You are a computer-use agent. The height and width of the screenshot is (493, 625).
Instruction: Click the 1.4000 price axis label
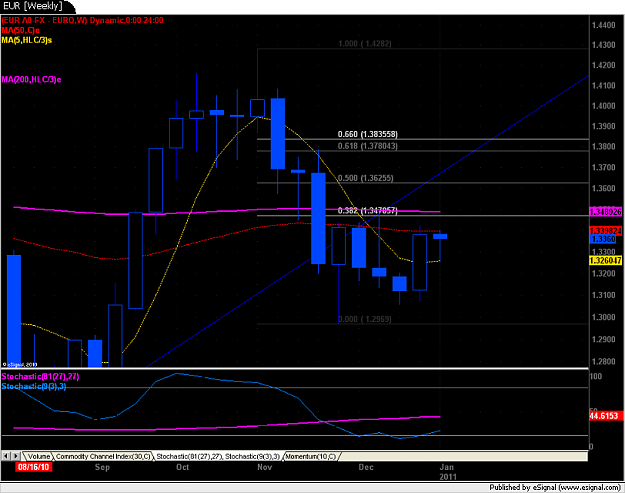pos(603,106)
